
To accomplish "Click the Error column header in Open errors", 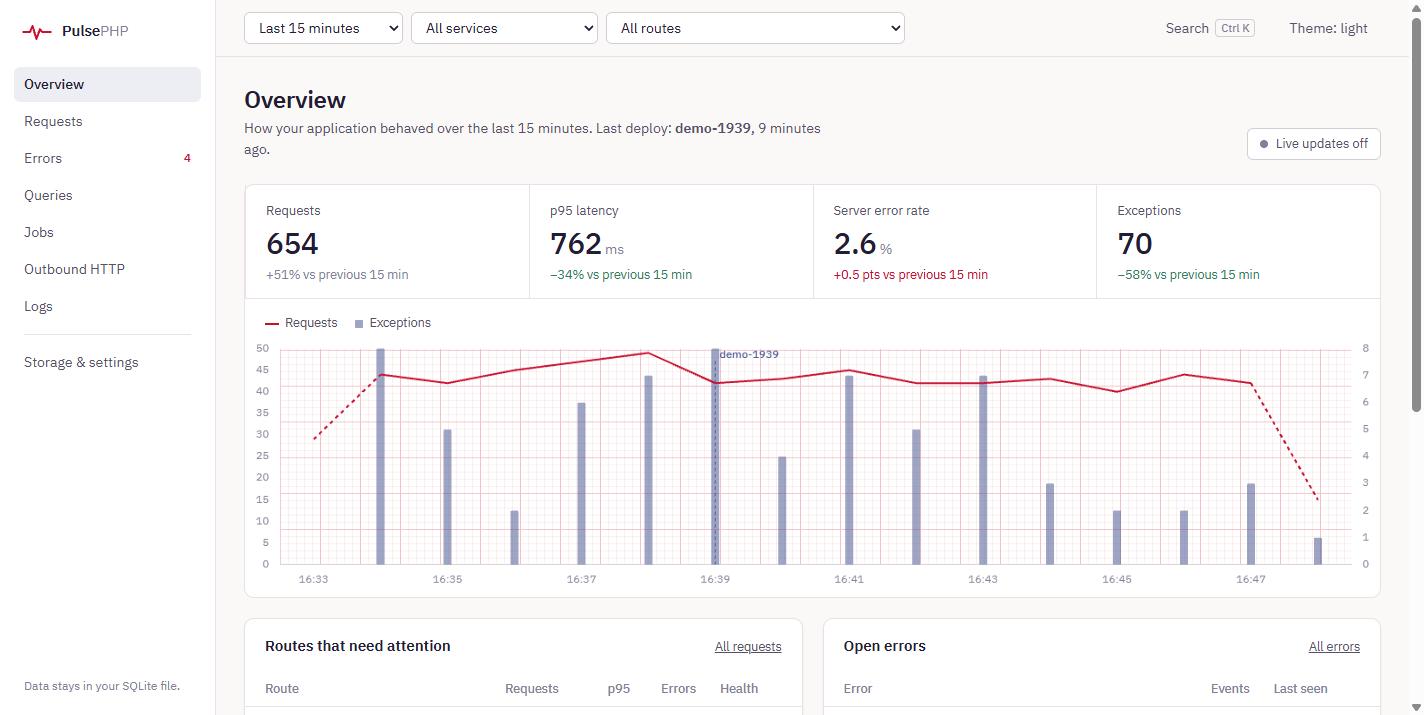I will [x=858, y=689].
